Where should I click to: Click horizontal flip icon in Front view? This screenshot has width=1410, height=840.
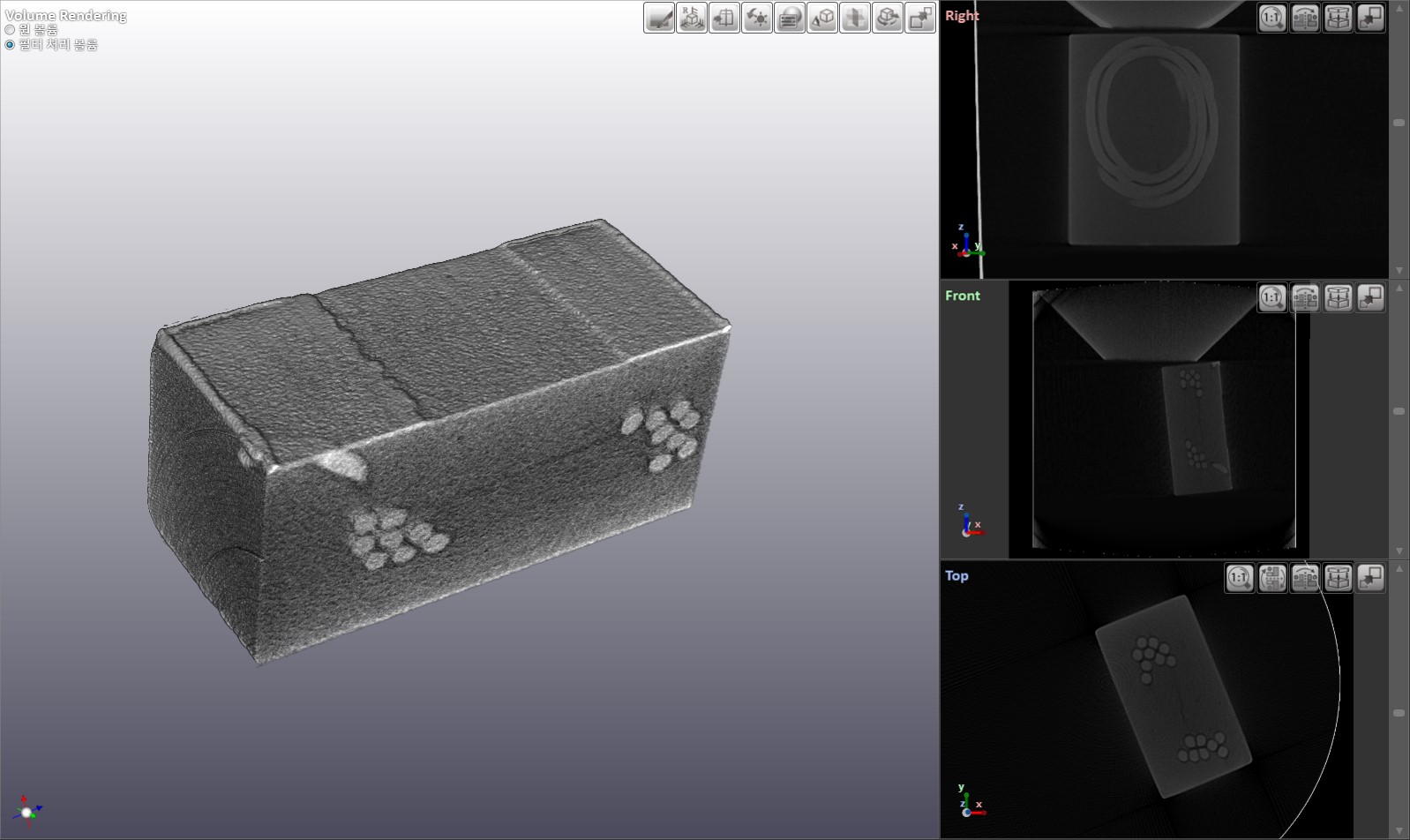click(1304, 298)
